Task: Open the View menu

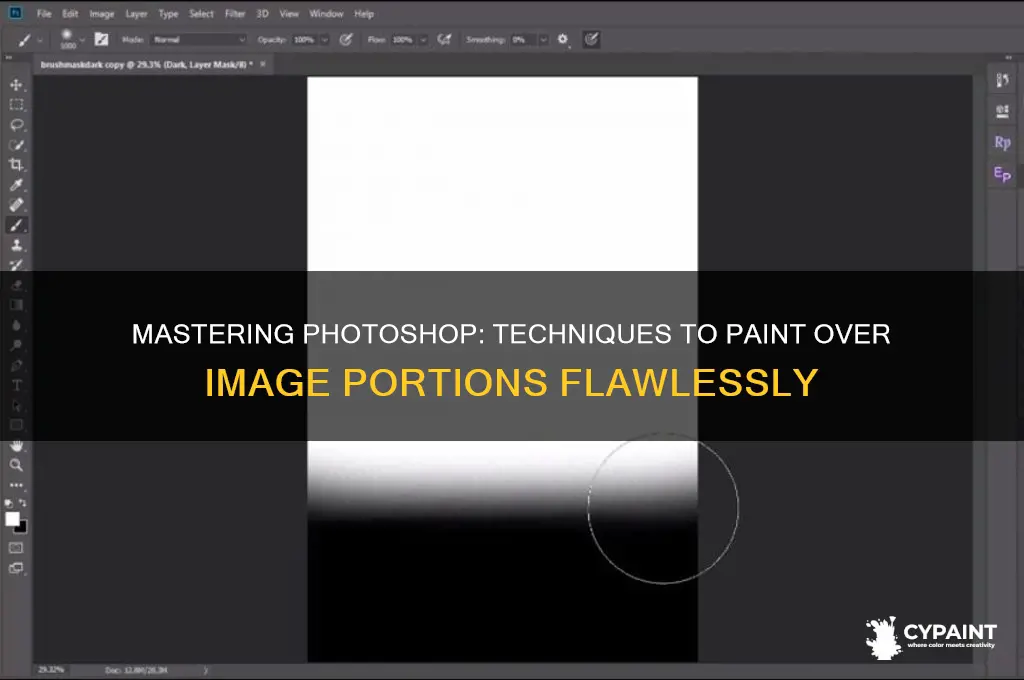Action: coord(289,14)
